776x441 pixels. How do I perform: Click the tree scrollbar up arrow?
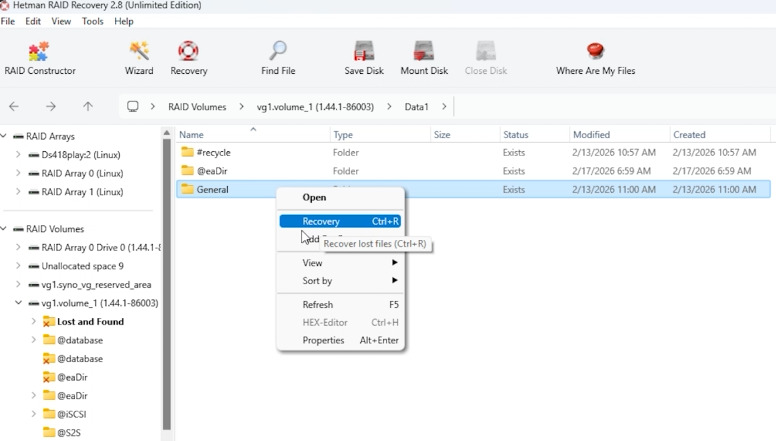(167, 133)
